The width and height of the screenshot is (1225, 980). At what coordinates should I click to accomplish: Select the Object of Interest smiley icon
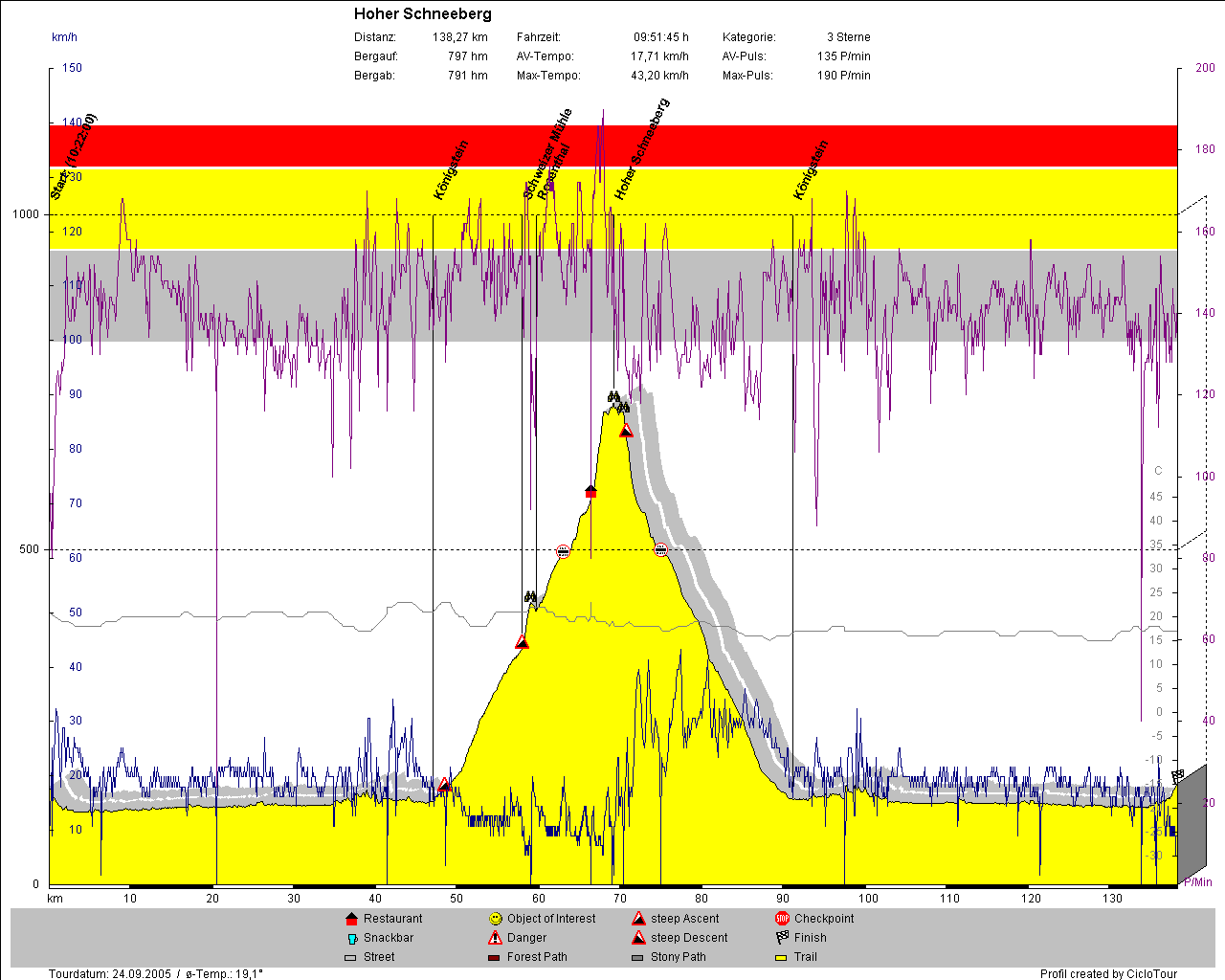pyautogui.click(x=495, y=919)
